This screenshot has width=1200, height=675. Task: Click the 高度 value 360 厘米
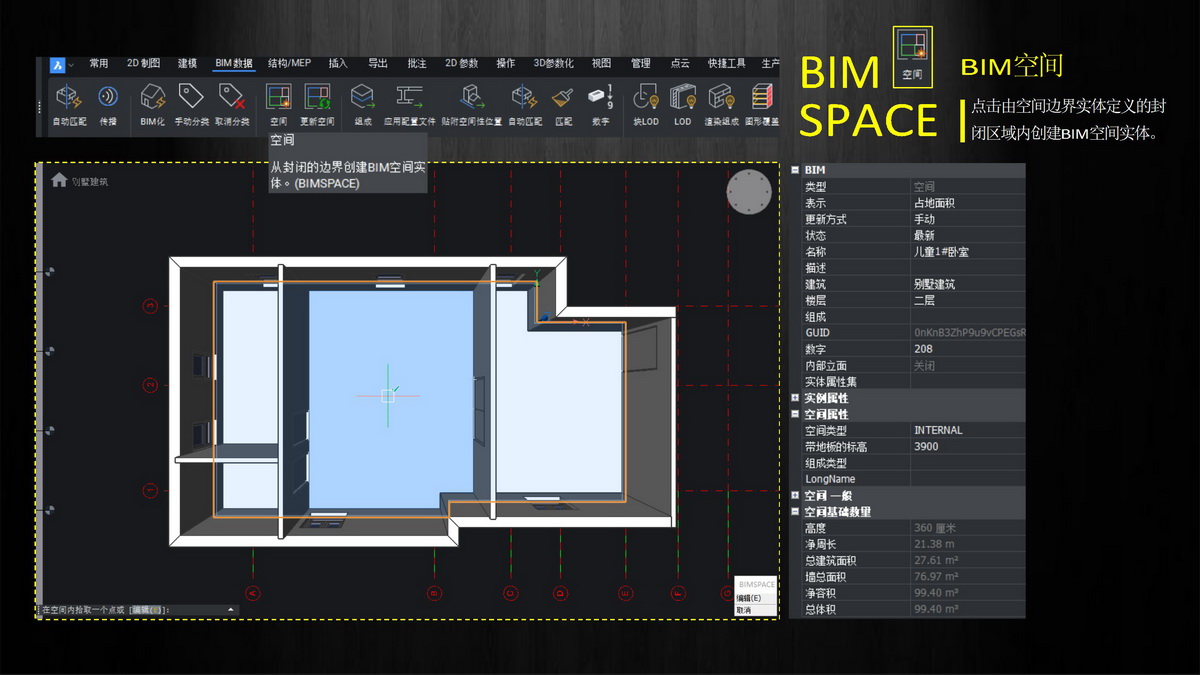[x=968, y=528]
